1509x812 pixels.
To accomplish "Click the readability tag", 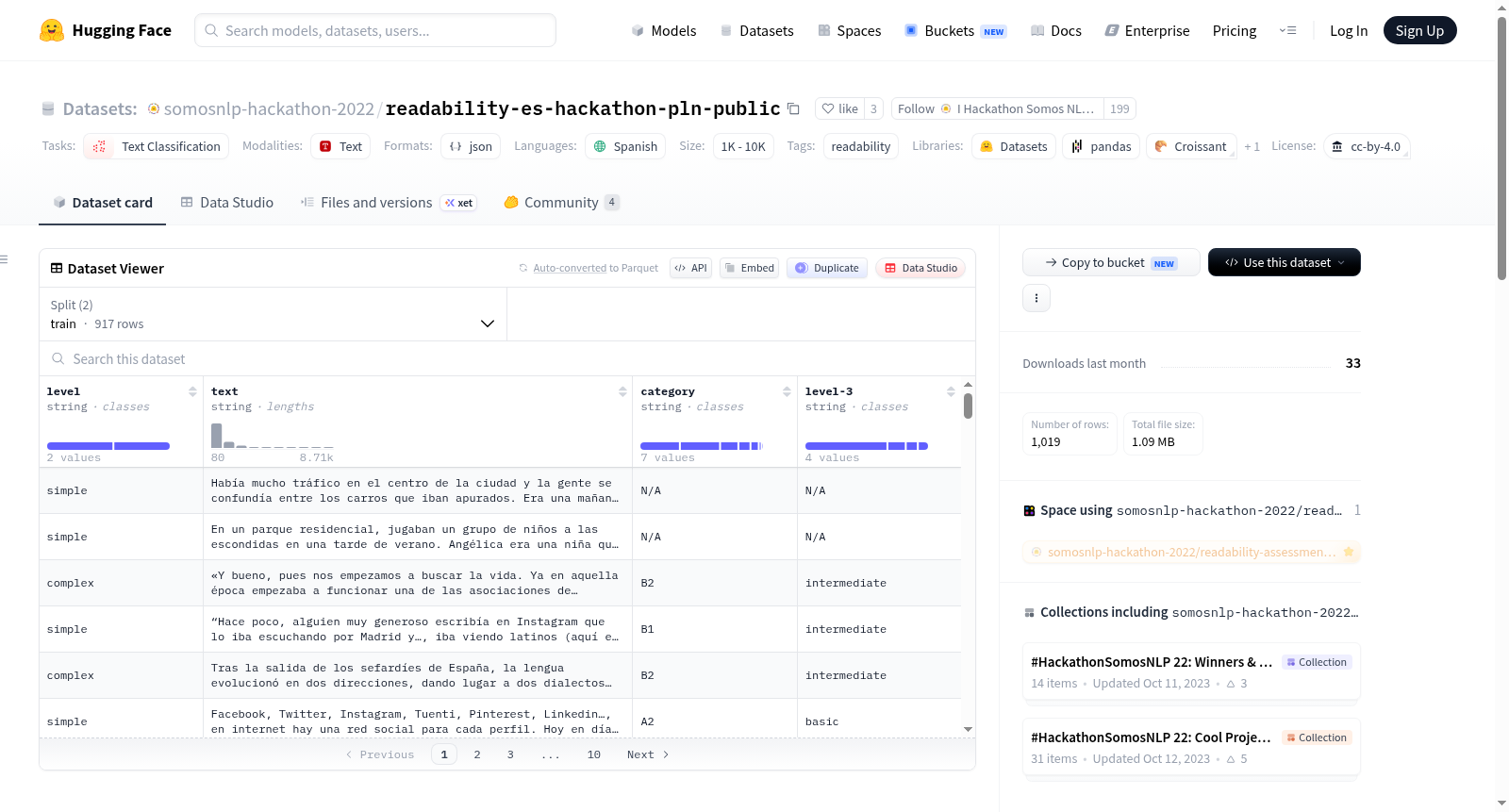I will (x=861, y=146).
